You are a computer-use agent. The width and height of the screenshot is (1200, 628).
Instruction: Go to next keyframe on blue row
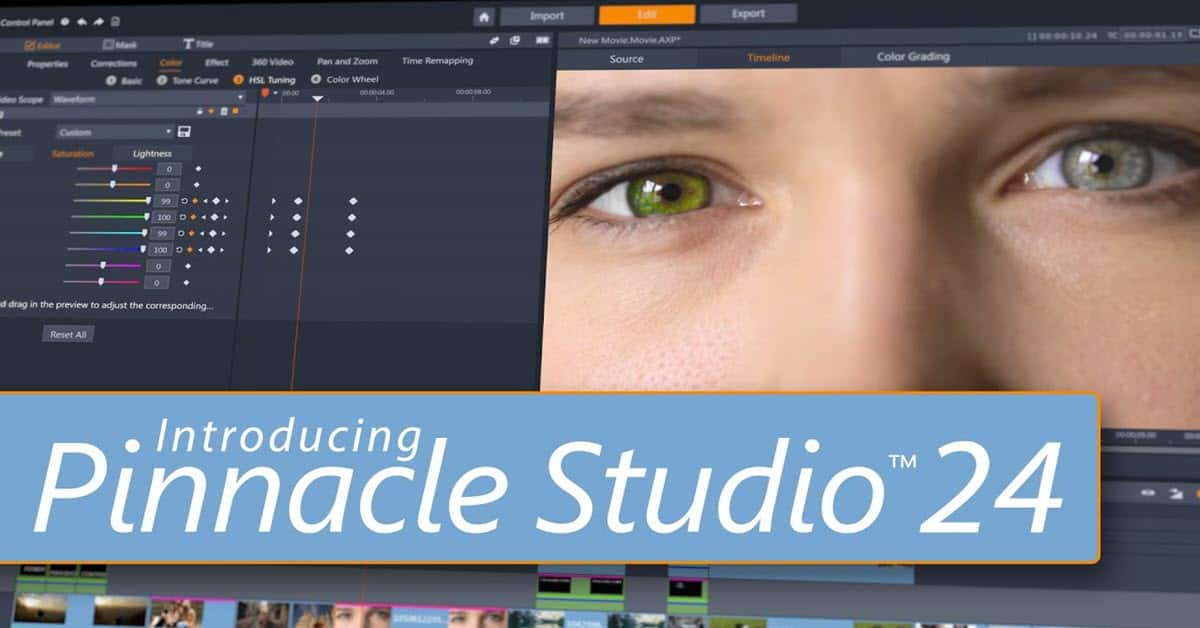point(221,249)
